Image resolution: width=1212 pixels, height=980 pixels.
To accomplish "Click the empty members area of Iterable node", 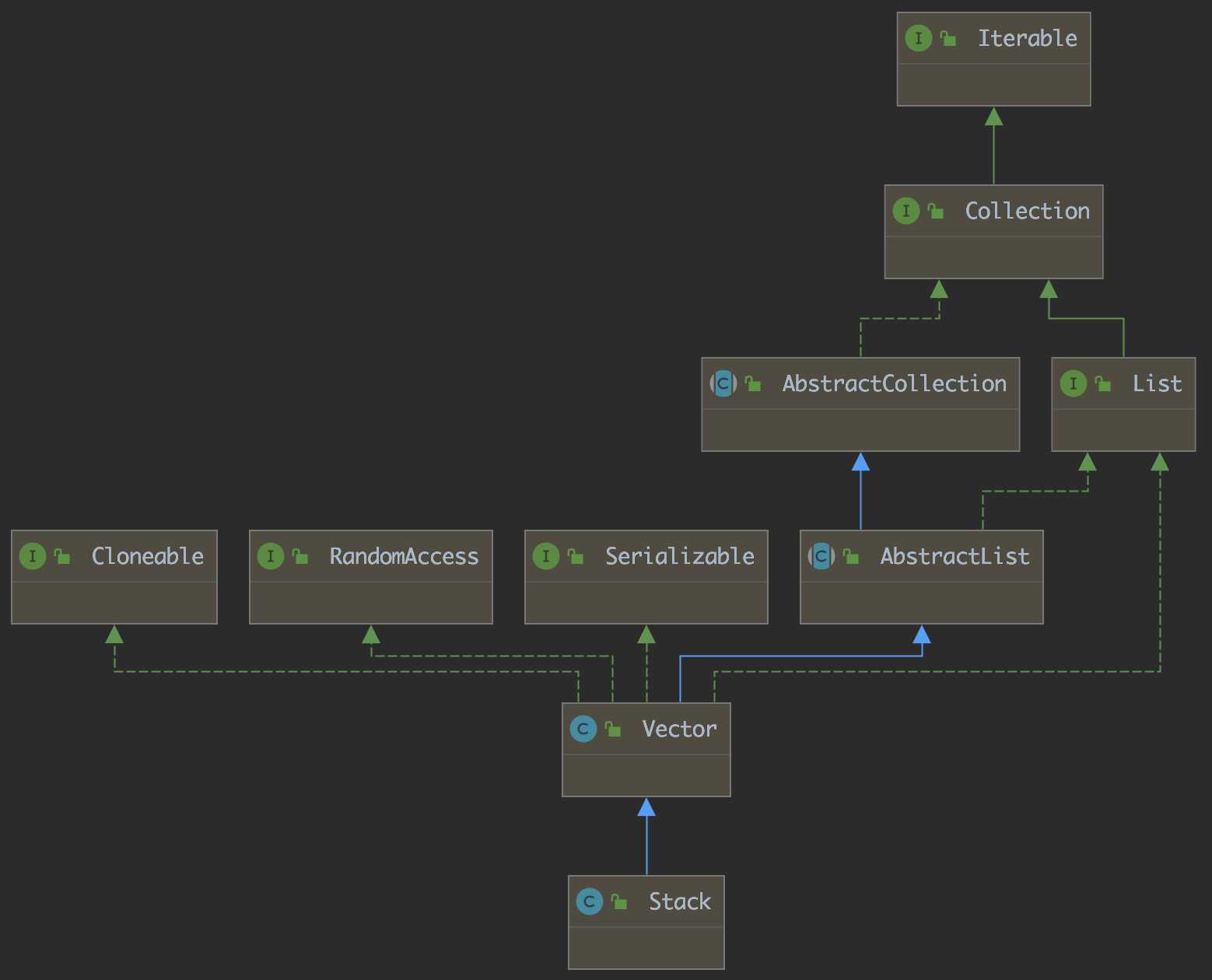I will (x=993, y=85).
